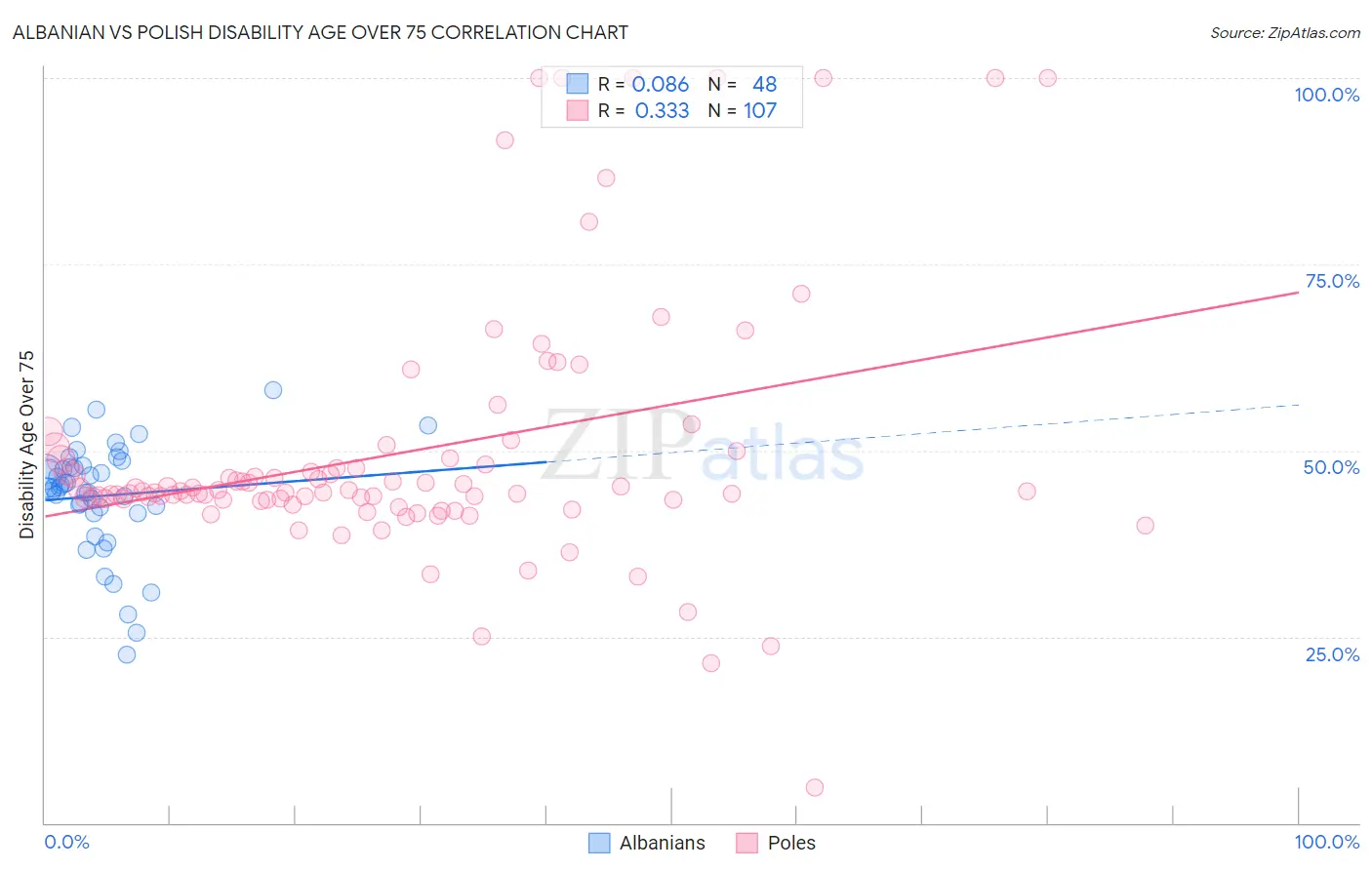Click the ZIPatlas watermark in chart
This screenshot has width=1372, height=870.
tap(703, 446)
